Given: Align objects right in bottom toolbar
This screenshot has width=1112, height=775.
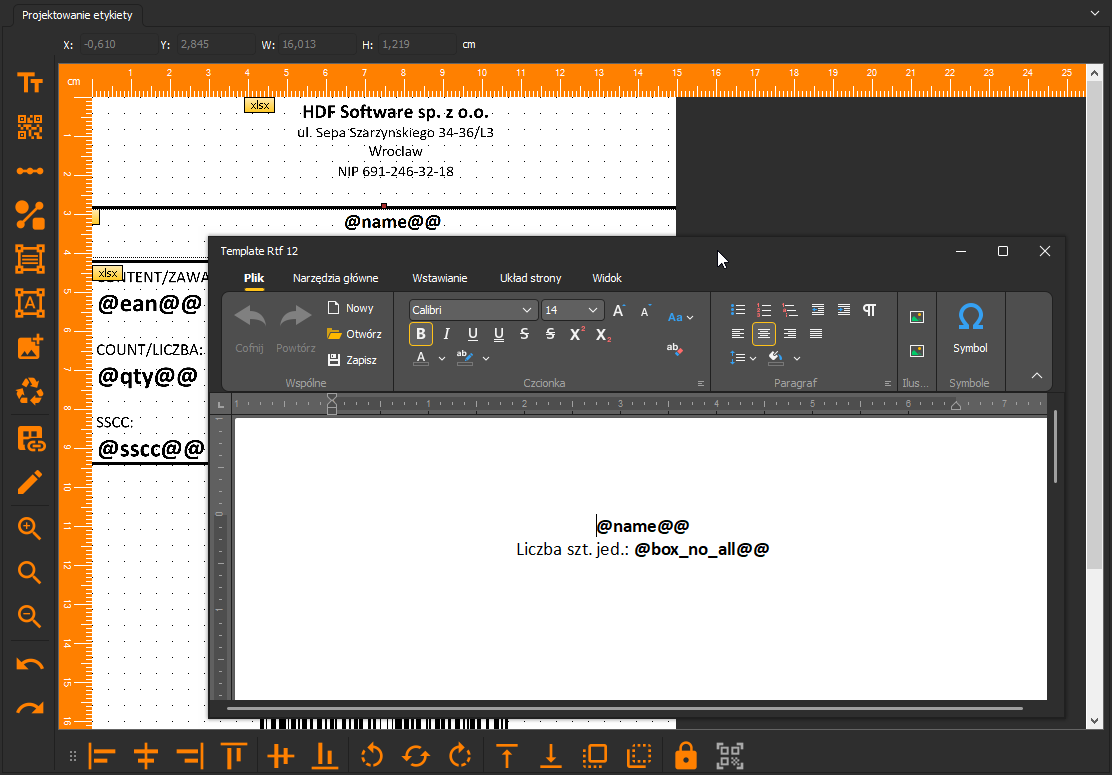Looking at the screenshot, I should (190, 756).
